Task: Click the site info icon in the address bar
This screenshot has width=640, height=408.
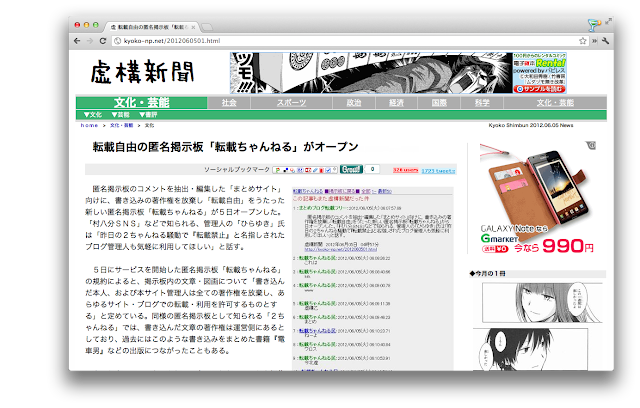Action: pyautogui.click(x=118, y=41)
